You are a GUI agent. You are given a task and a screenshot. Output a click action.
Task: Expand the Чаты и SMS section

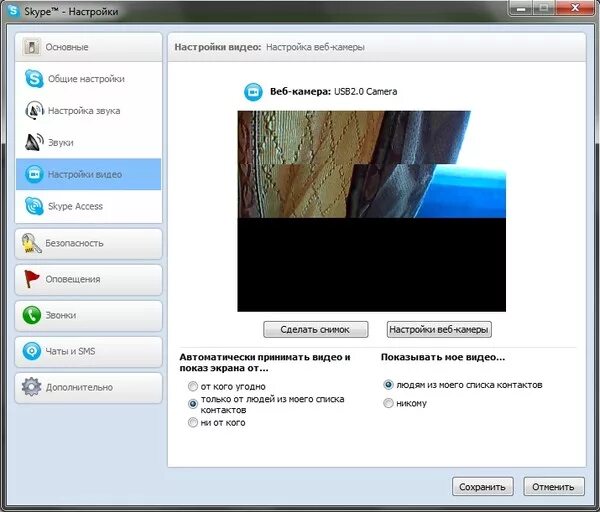coord(88,351)
